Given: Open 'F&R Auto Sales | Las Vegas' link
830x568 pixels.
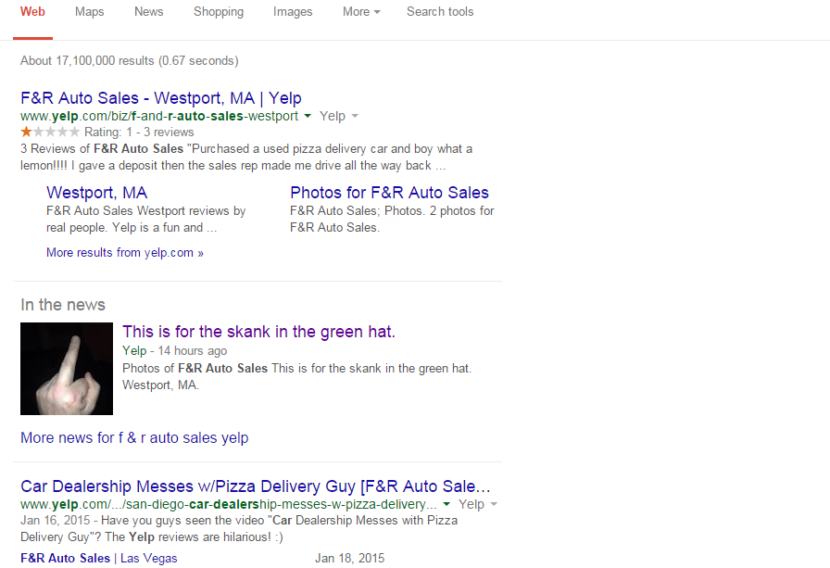Looking at the screenshot, I should click(x=99, y=558).
